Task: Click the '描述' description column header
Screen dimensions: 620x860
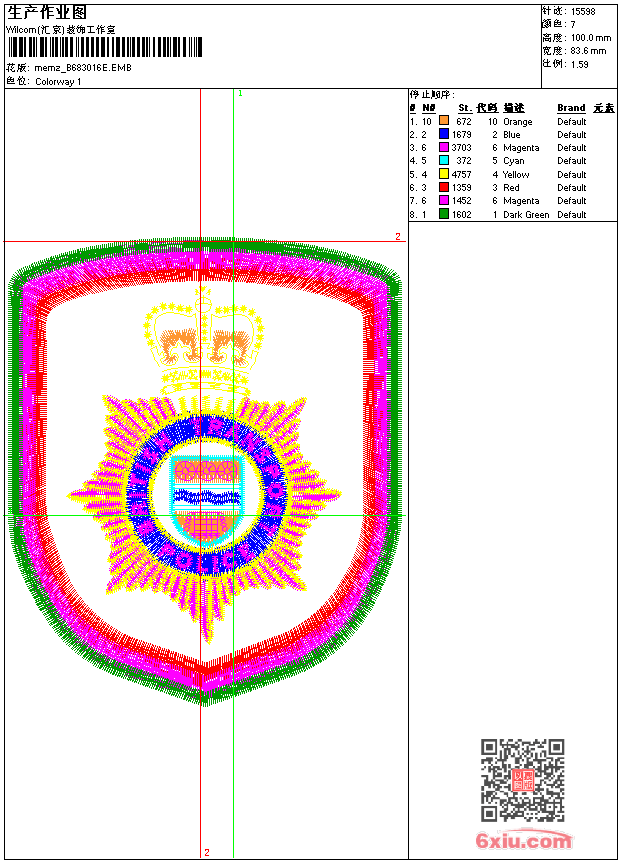Action: pyautogui.click(x=514, y=108)
